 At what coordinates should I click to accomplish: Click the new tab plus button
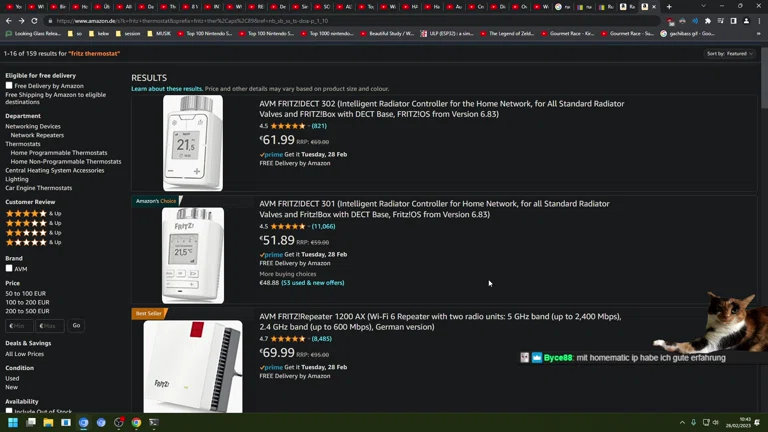coord(669,7)
